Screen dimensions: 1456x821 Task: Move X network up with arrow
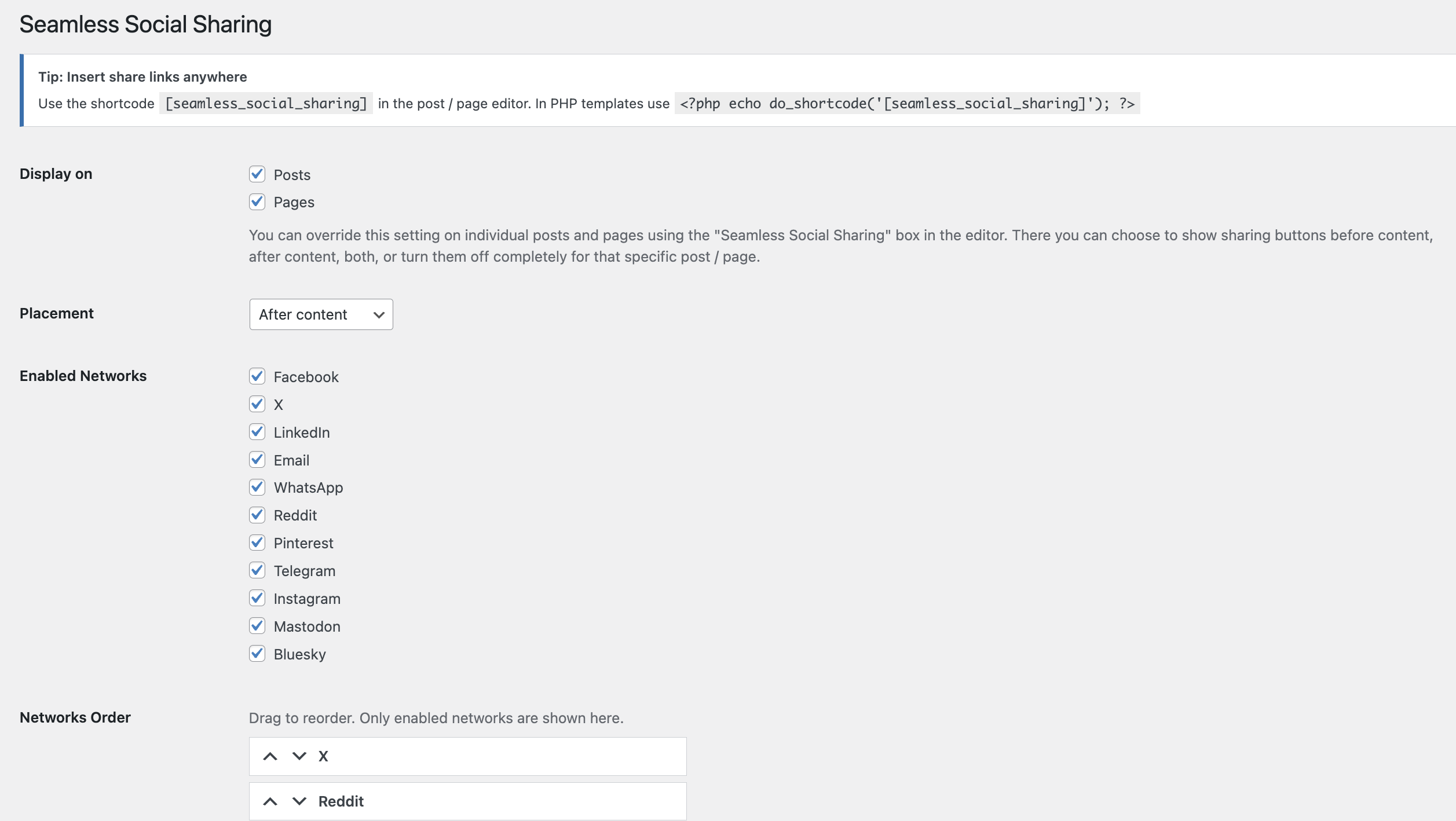point(270,756)
